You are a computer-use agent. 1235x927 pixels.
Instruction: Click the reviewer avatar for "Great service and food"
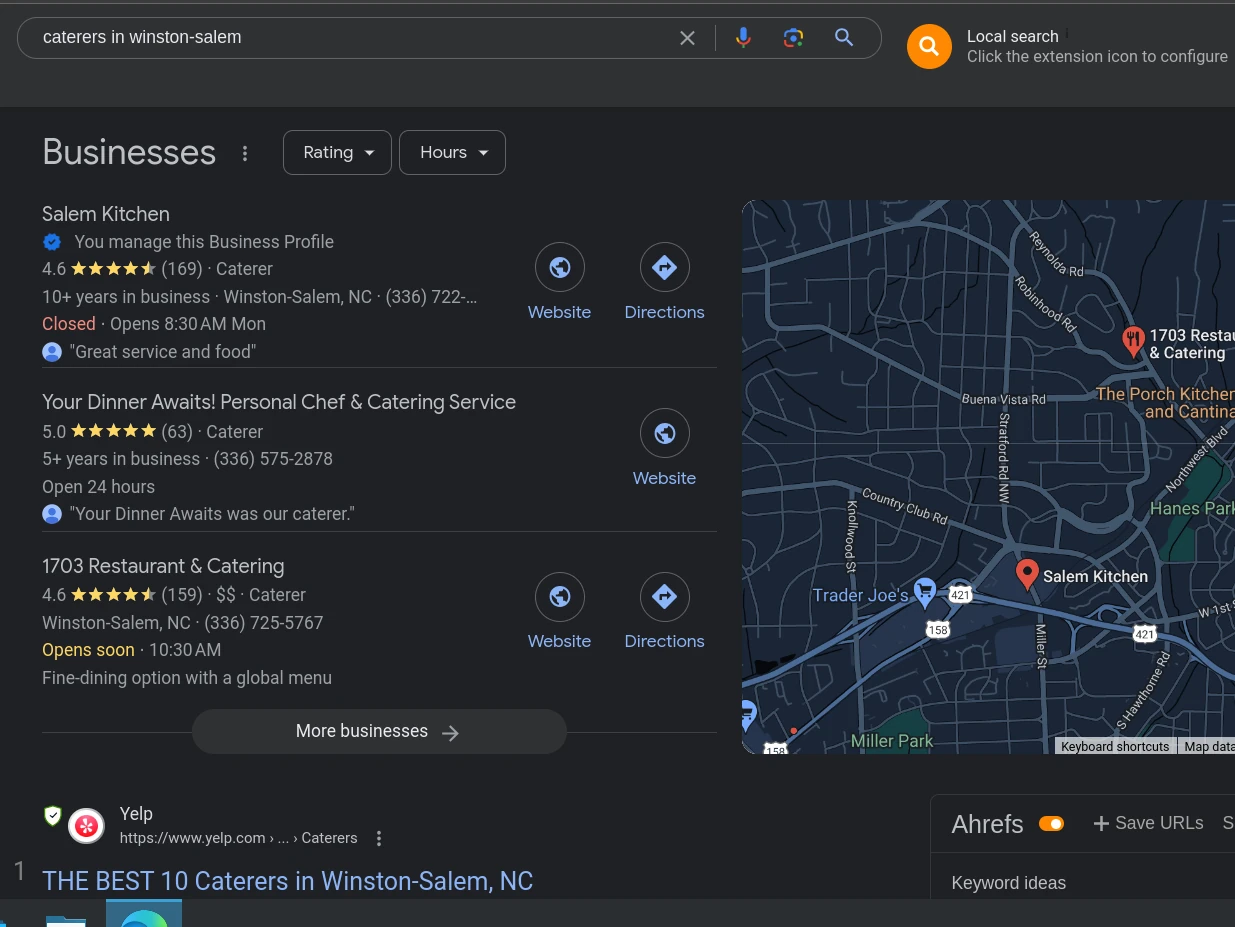pos(52,352)
